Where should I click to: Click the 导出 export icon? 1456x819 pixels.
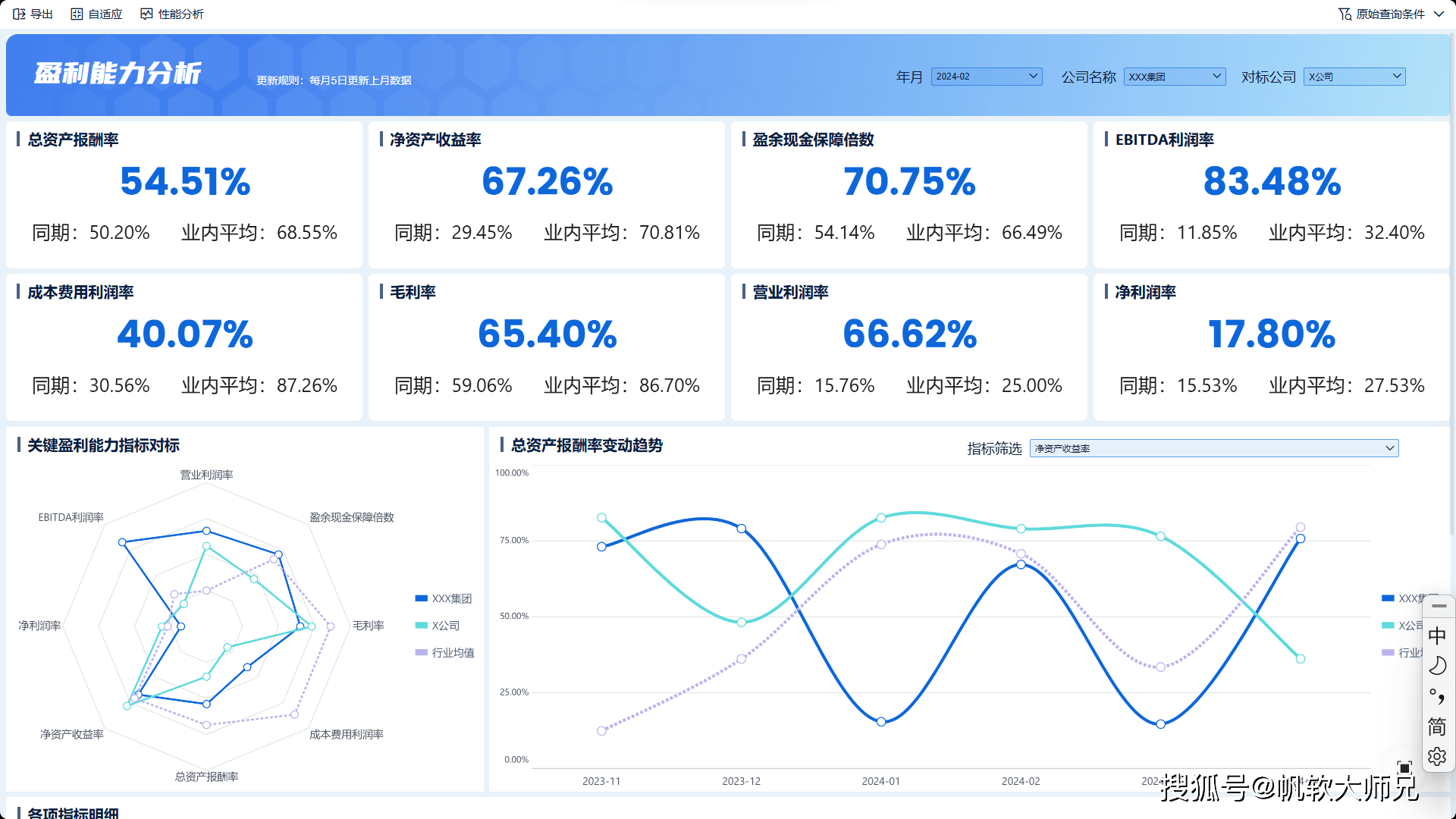point(19,14)
